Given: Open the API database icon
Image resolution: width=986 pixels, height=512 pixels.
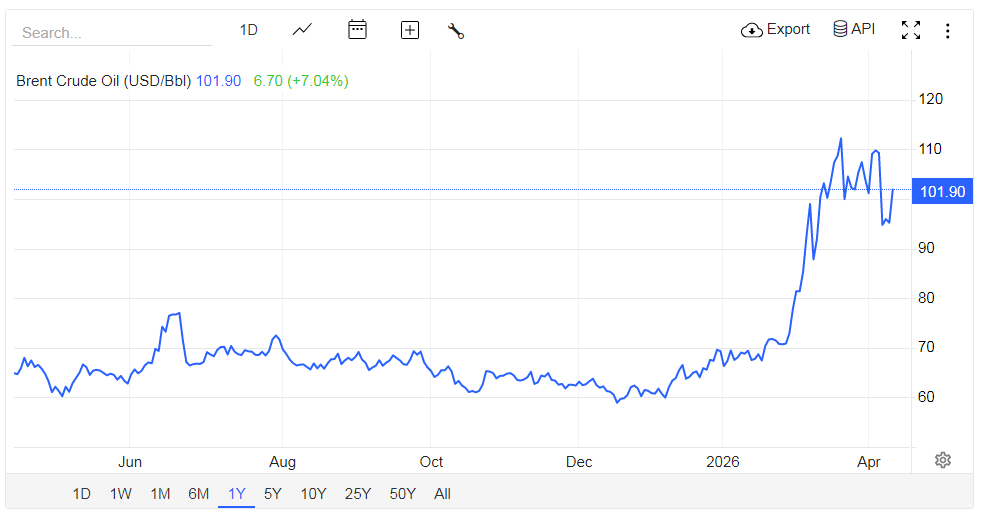Looking at the screenshot, I should pos(841,29).
